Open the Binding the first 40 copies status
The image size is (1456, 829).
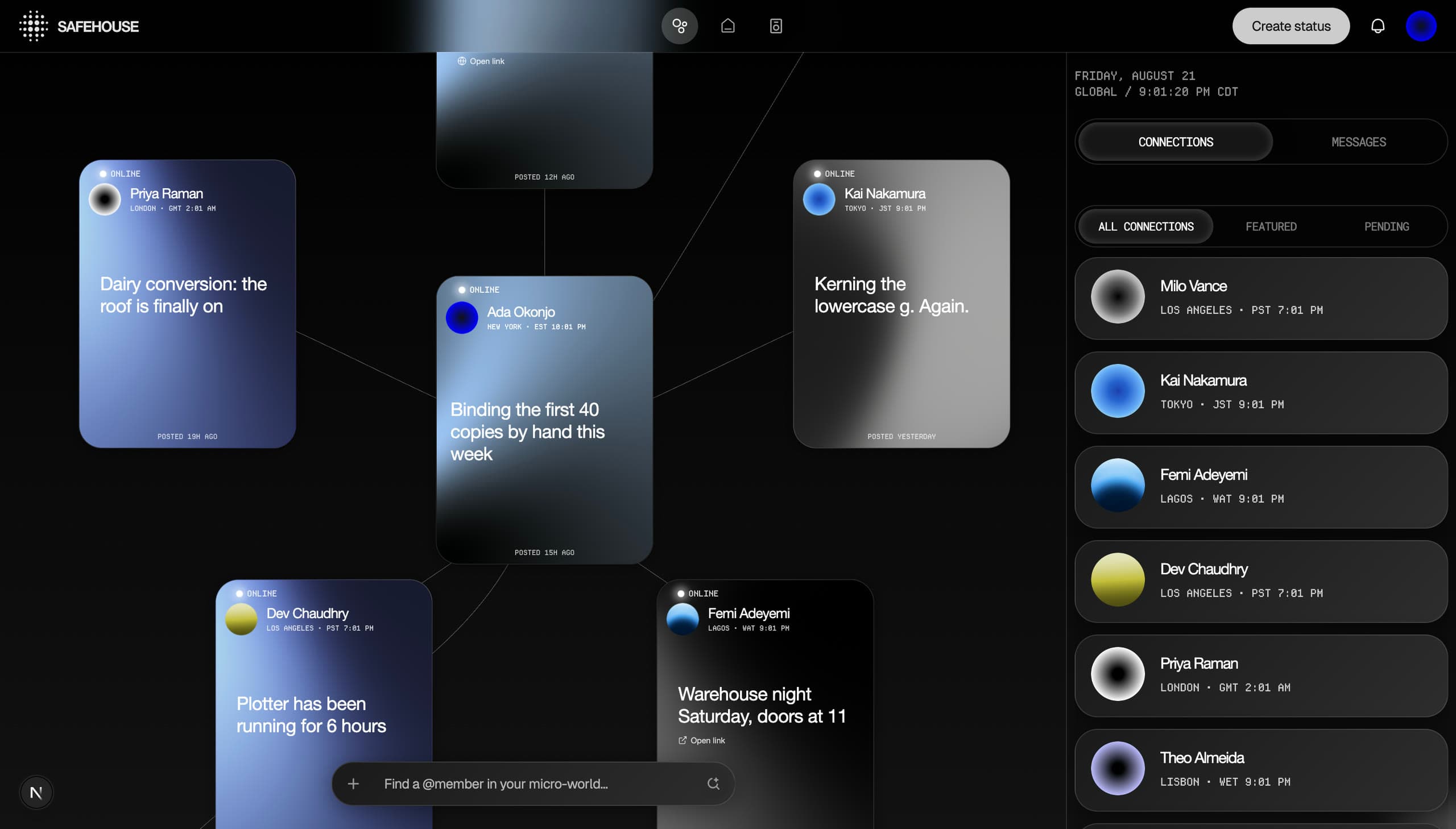pos(527,432)
